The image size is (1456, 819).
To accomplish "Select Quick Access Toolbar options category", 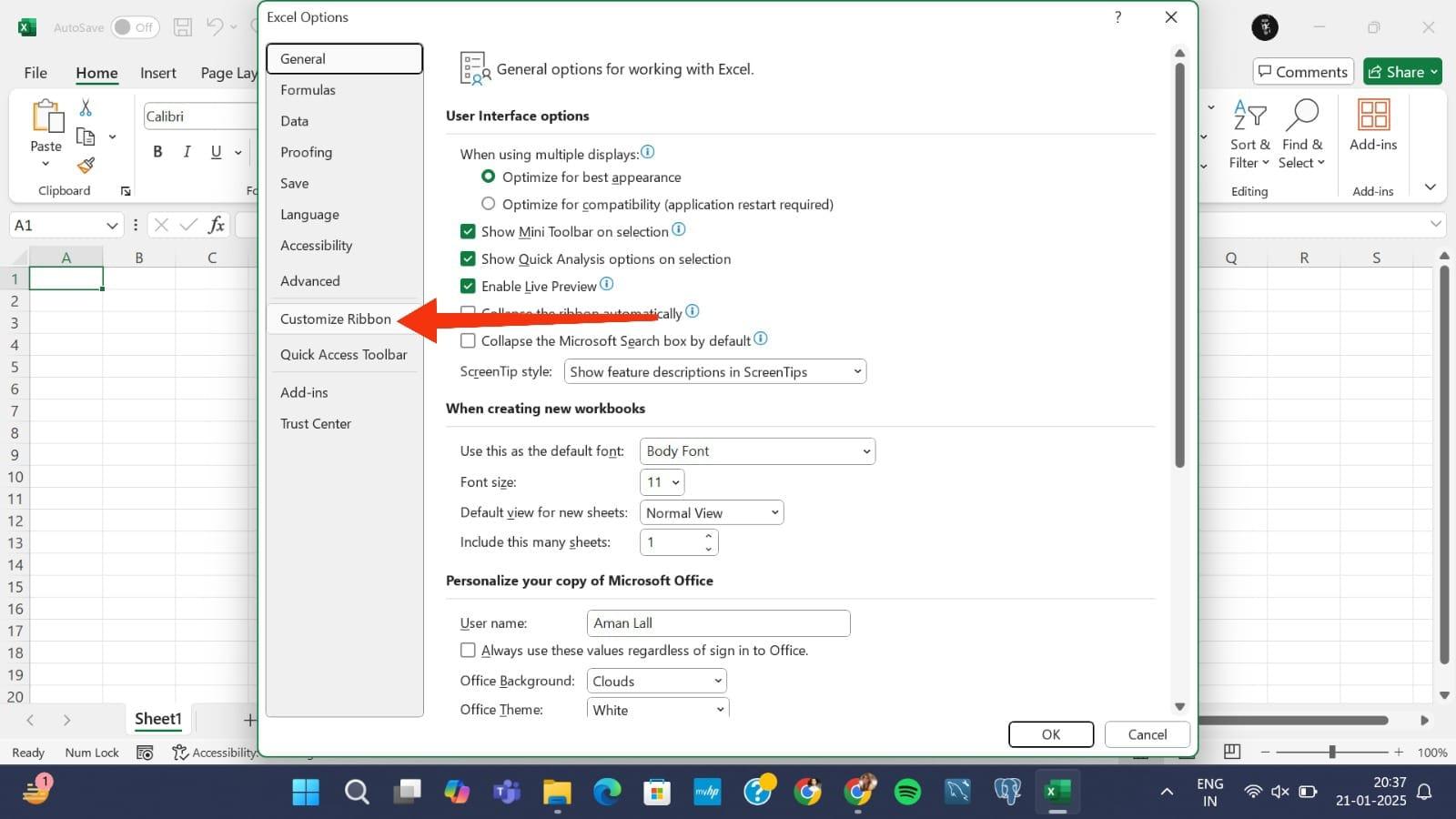I will point(344,354).
